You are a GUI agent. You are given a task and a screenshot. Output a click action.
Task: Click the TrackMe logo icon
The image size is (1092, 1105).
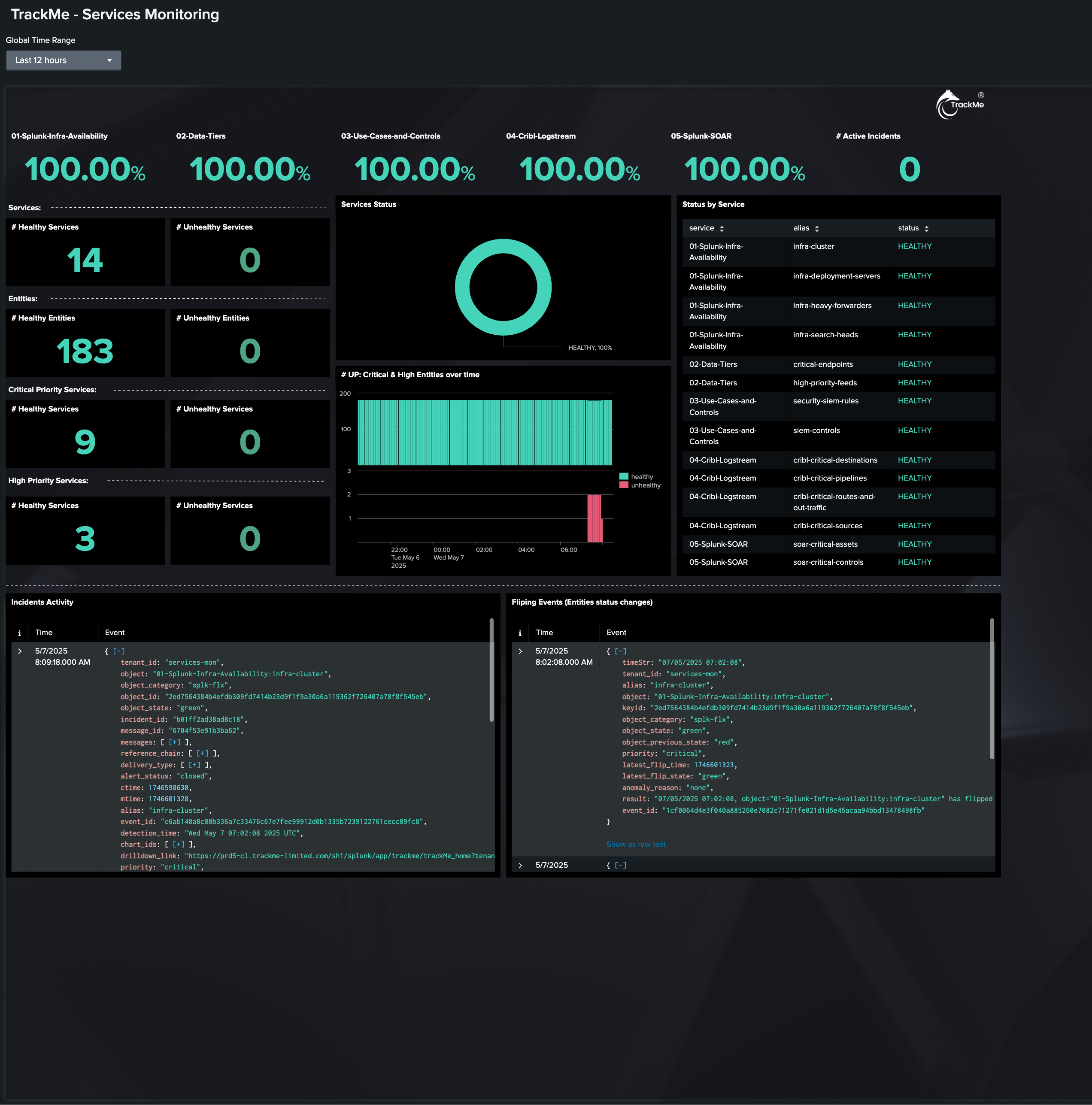[960, 104]
